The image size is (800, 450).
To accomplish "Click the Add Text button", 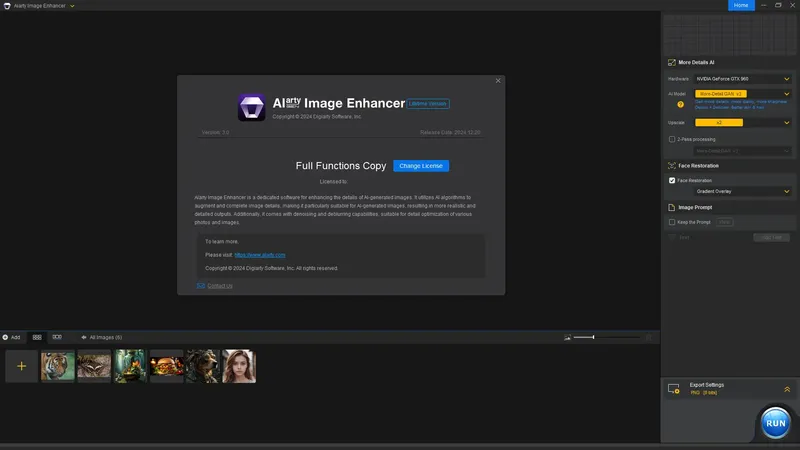I will pyautogui.click(x=771, y=237).
